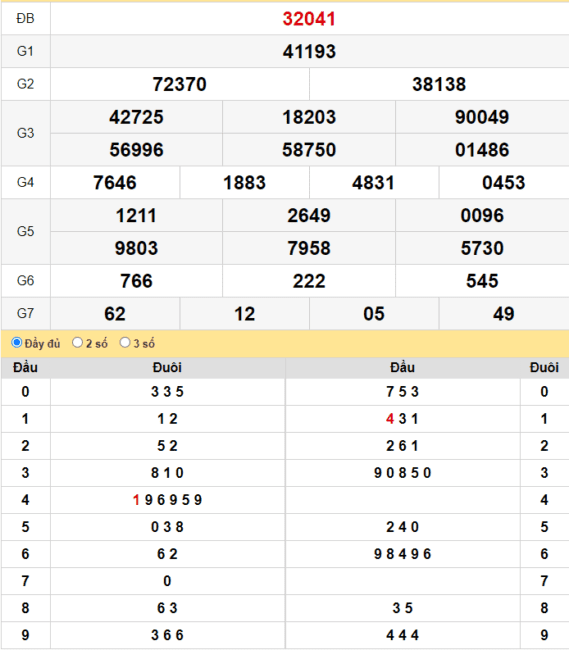Viewport: 569px width, 650px height.
Task: Click G3 result 58750
Action: (309, 150)
